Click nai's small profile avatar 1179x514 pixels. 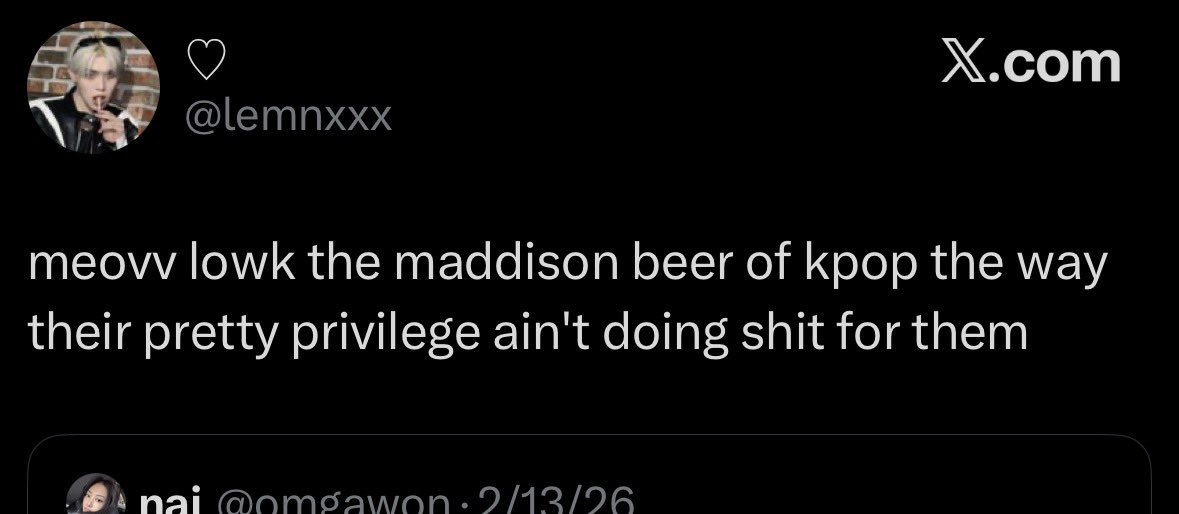94,494
